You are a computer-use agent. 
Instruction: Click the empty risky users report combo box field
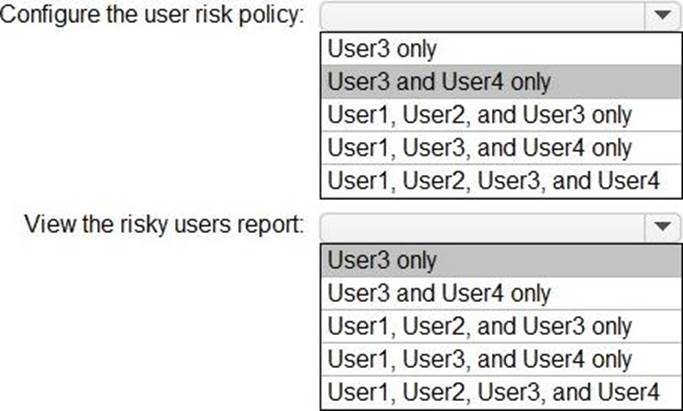[480, 226]
